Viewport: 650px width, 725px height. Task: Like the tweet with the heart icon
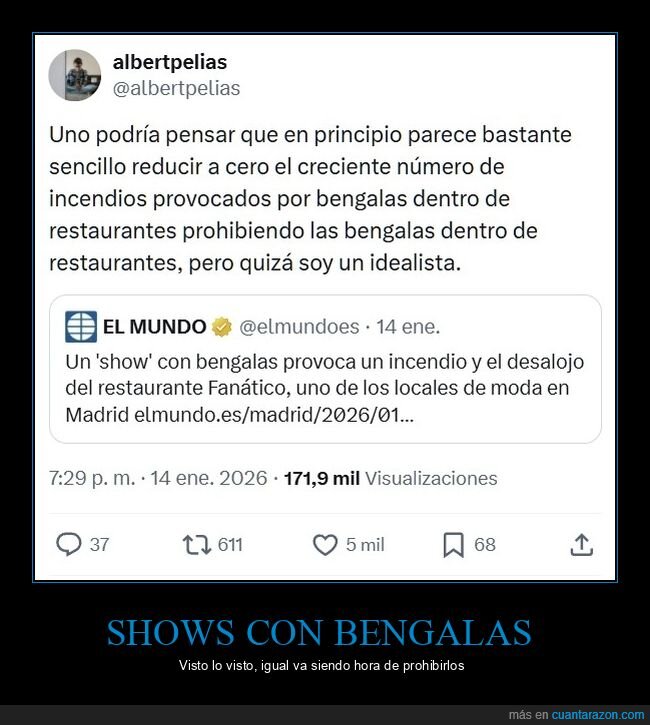pos(325,545)
